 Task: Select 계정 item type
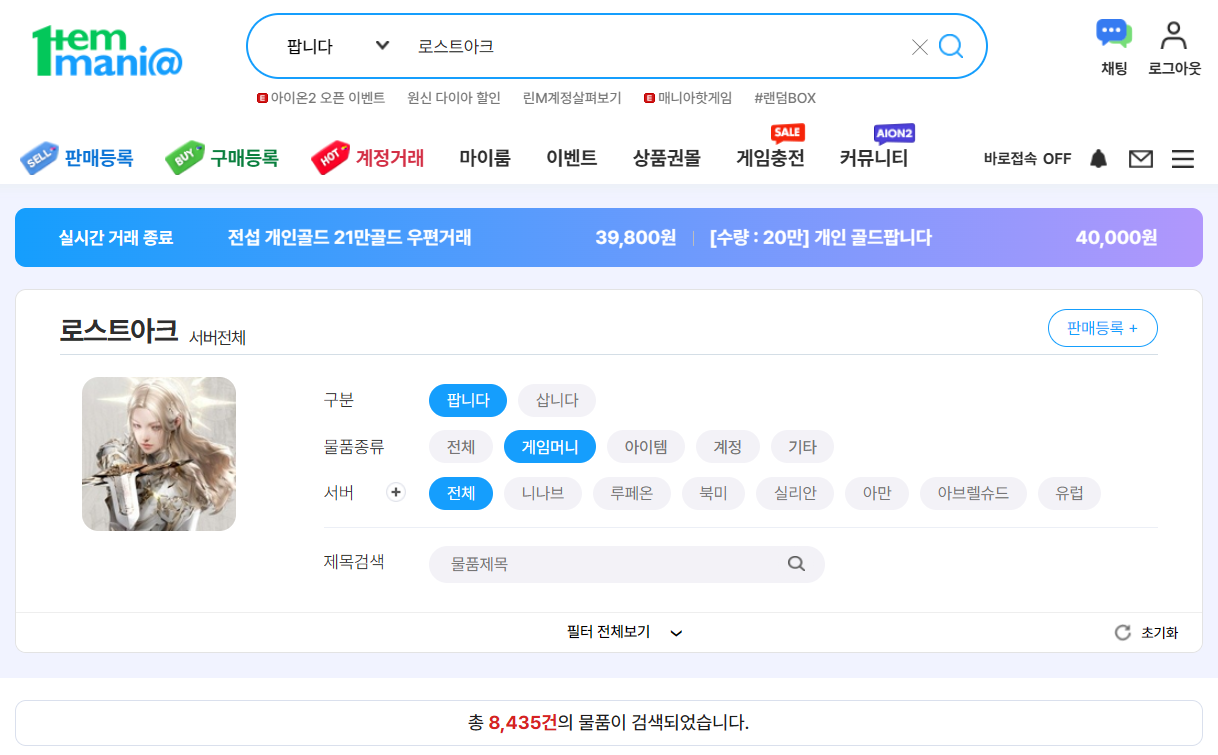click(x=728, y=447)
